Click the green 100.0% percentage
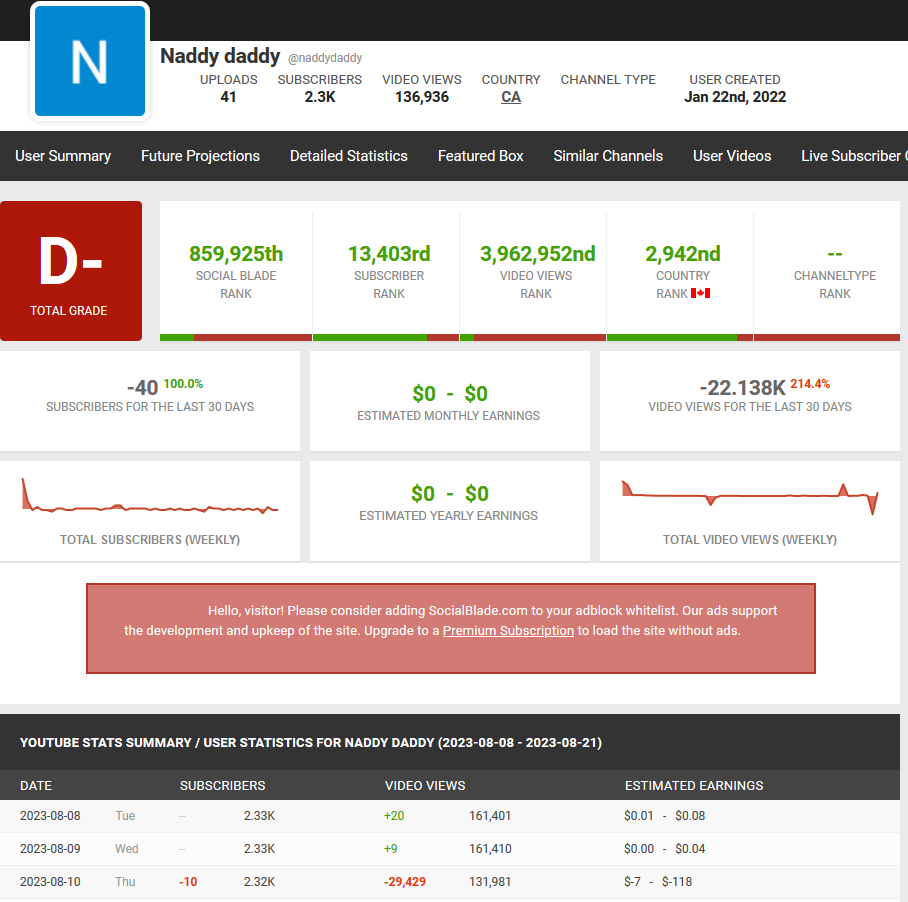This screenshot has width=908, height=902. (183, 384)
